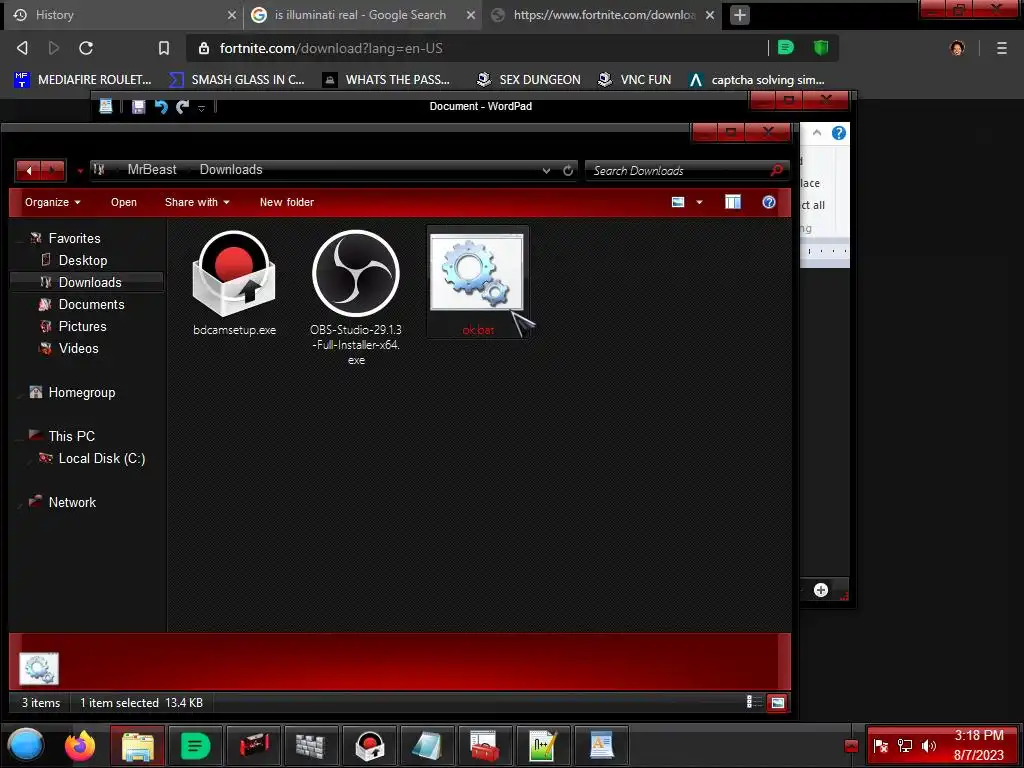
Task: Click the green shield extension icon
Action: [x=821, y=47]
